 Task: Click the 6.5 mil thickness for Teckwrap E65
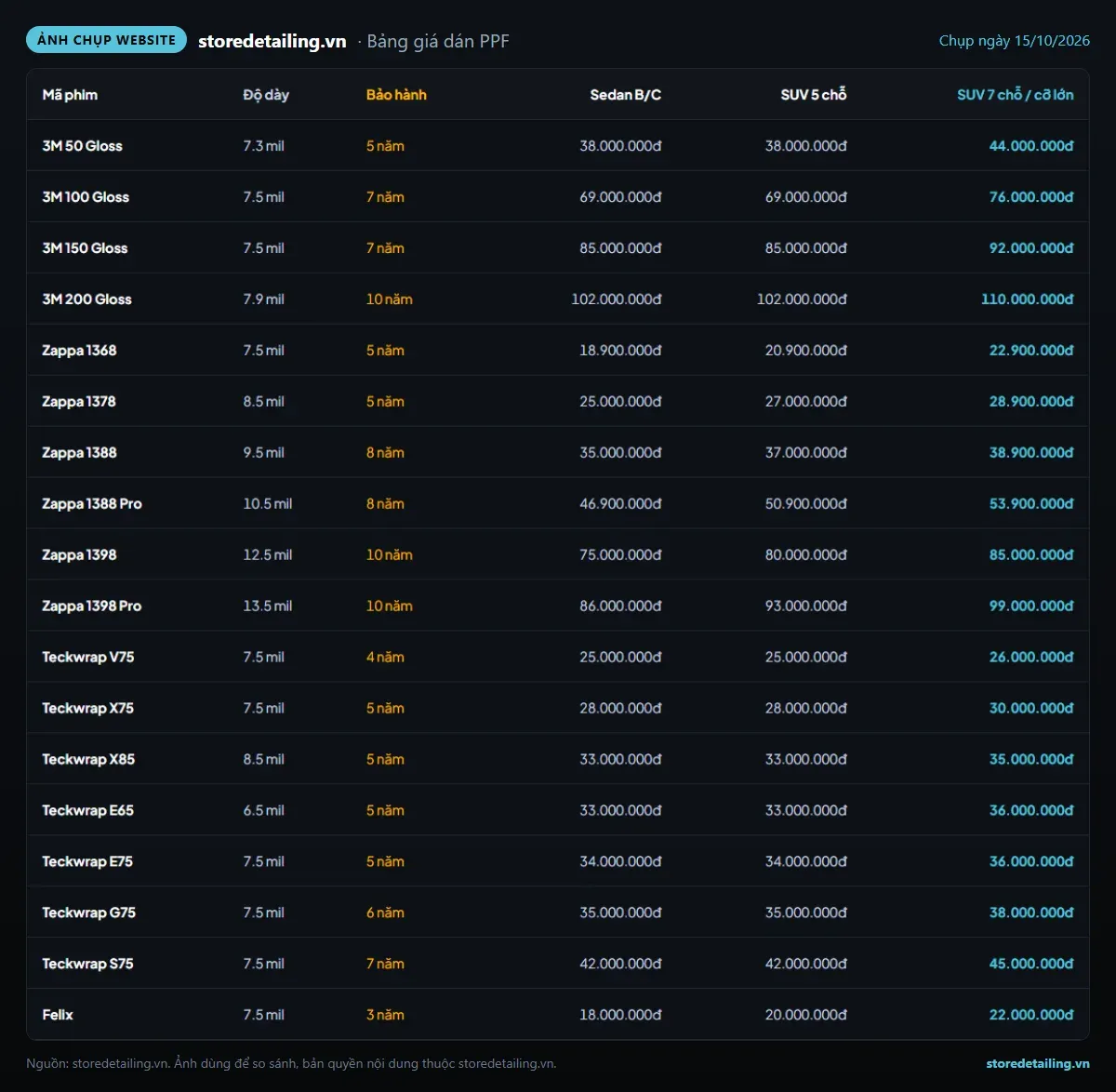point(264,811)
